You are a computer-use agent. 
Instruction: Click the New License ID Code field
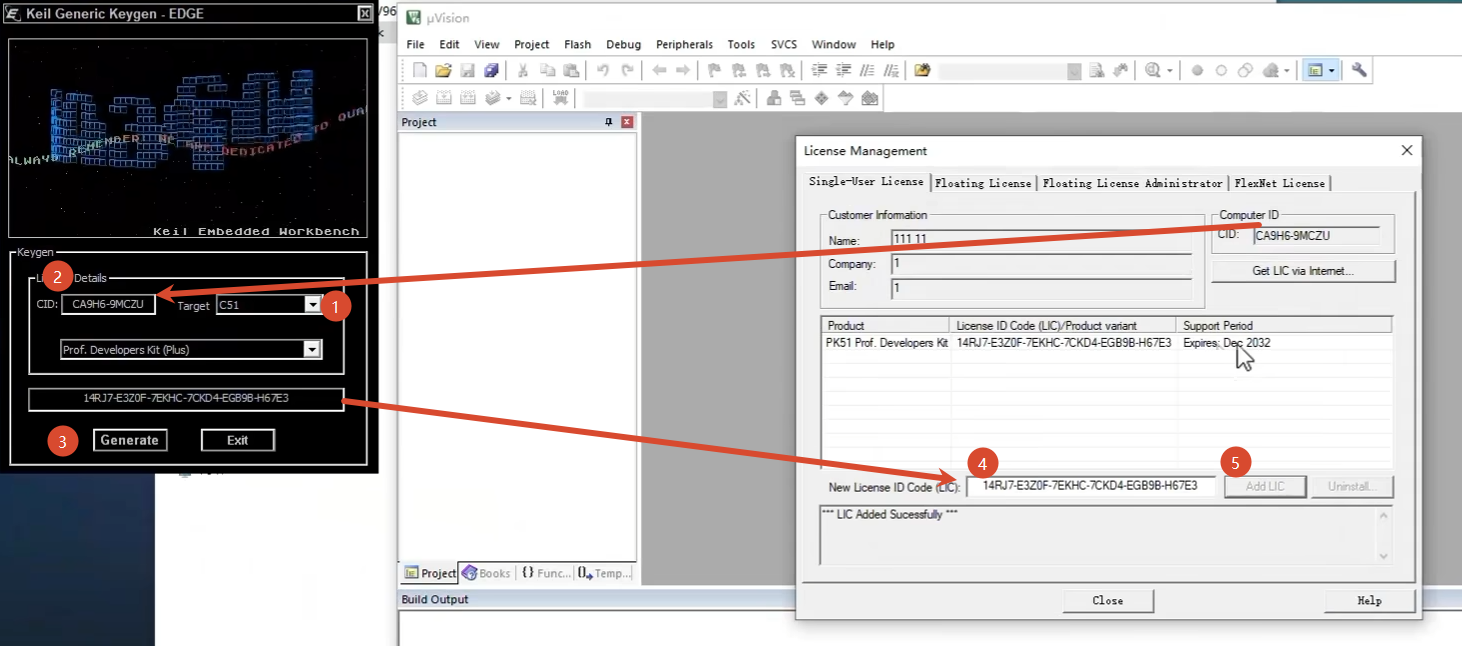tap(1090, 486)
